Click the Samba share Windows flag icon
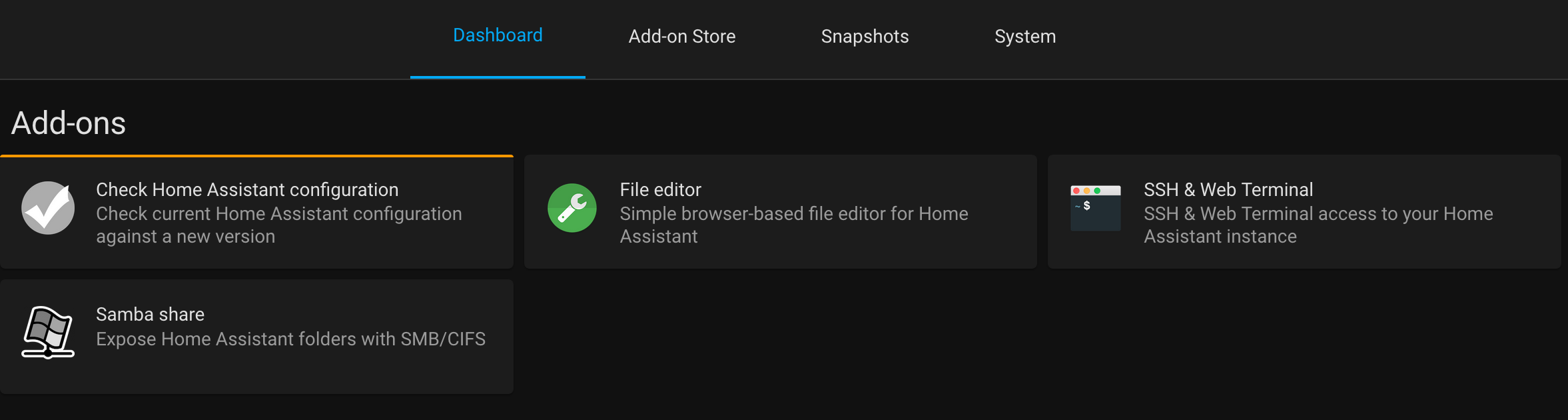 pos(48,332)
